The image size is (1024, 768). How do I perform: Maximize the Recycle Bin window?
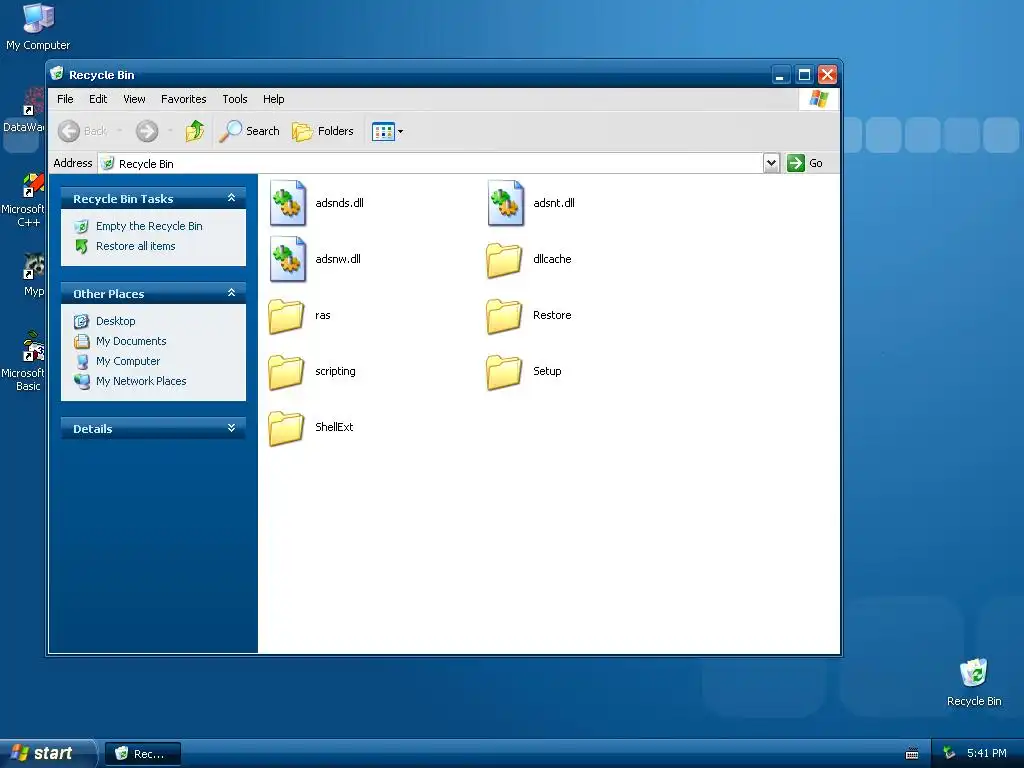[805, 75]
